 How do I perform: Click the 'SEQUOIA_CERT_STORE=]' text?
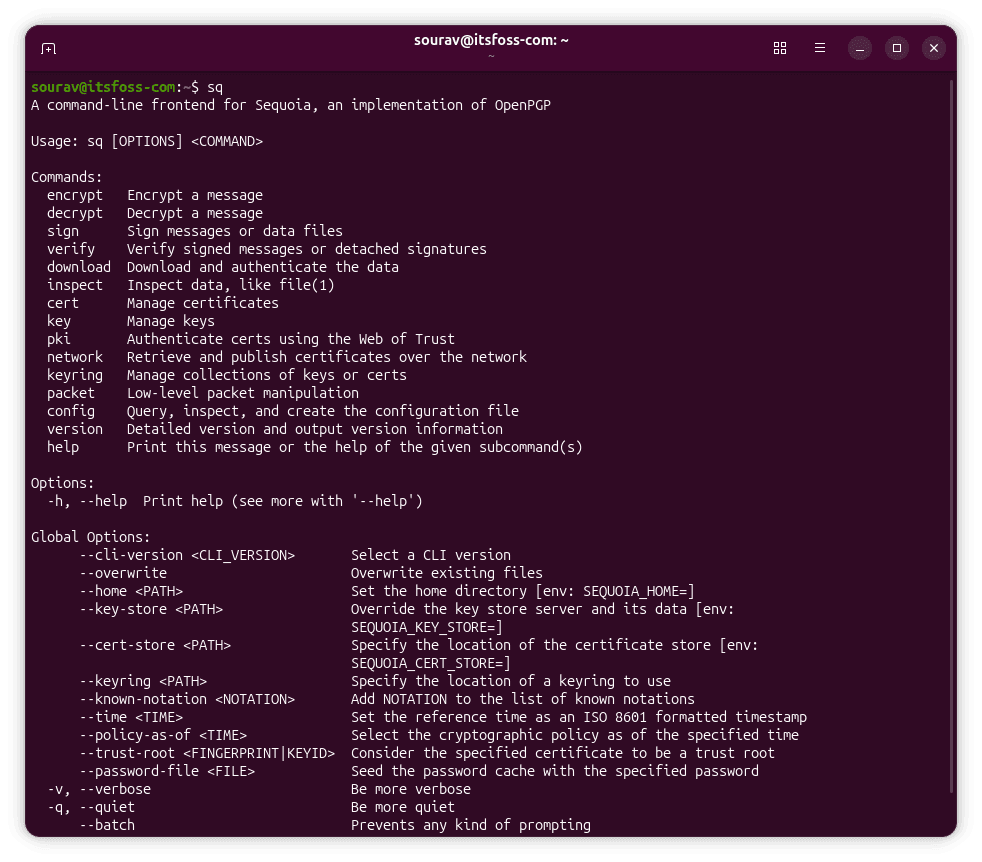point(431,663)
